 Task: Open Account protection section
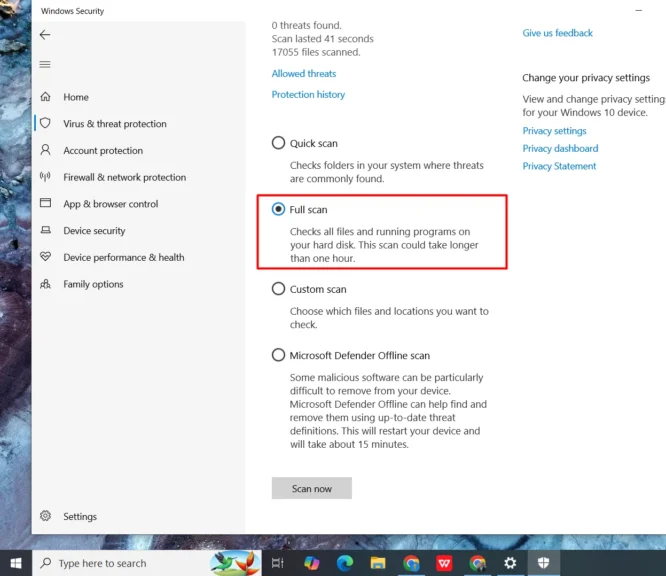(x=103, y=150)
